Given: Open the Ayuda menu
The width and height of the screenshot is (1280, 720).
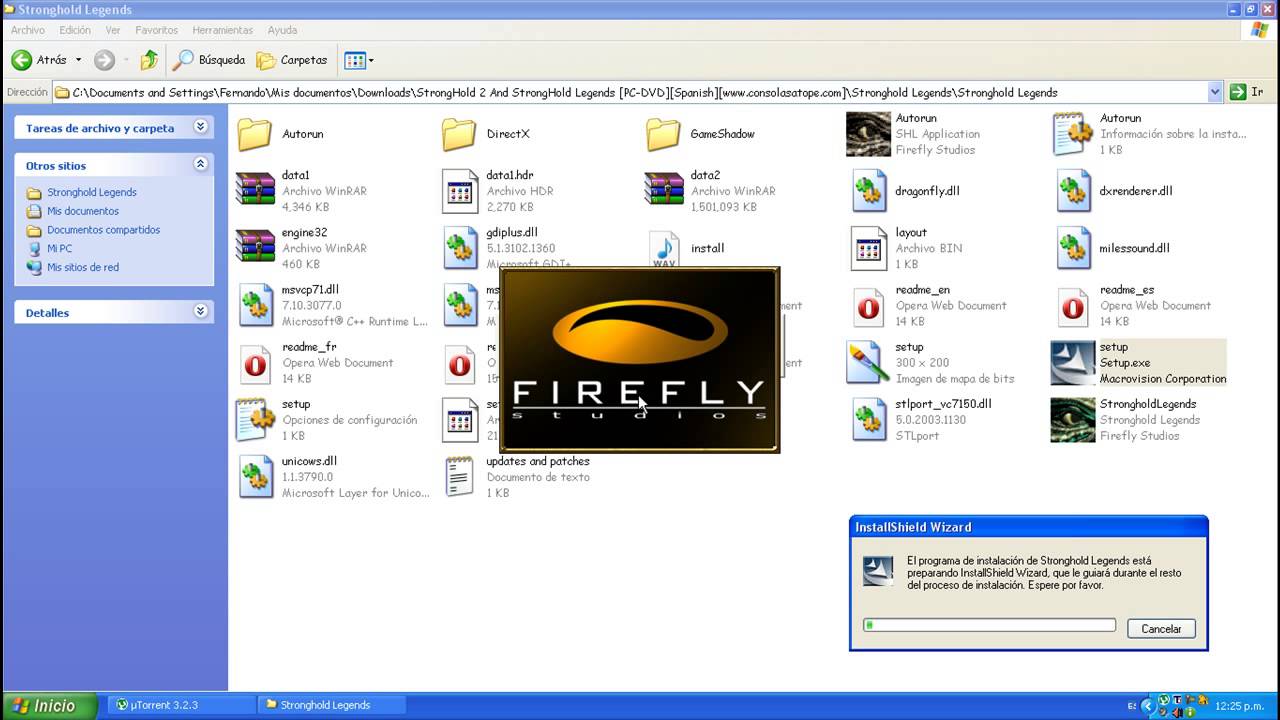Looking at the screenshot, I should (x=282, y=30).
